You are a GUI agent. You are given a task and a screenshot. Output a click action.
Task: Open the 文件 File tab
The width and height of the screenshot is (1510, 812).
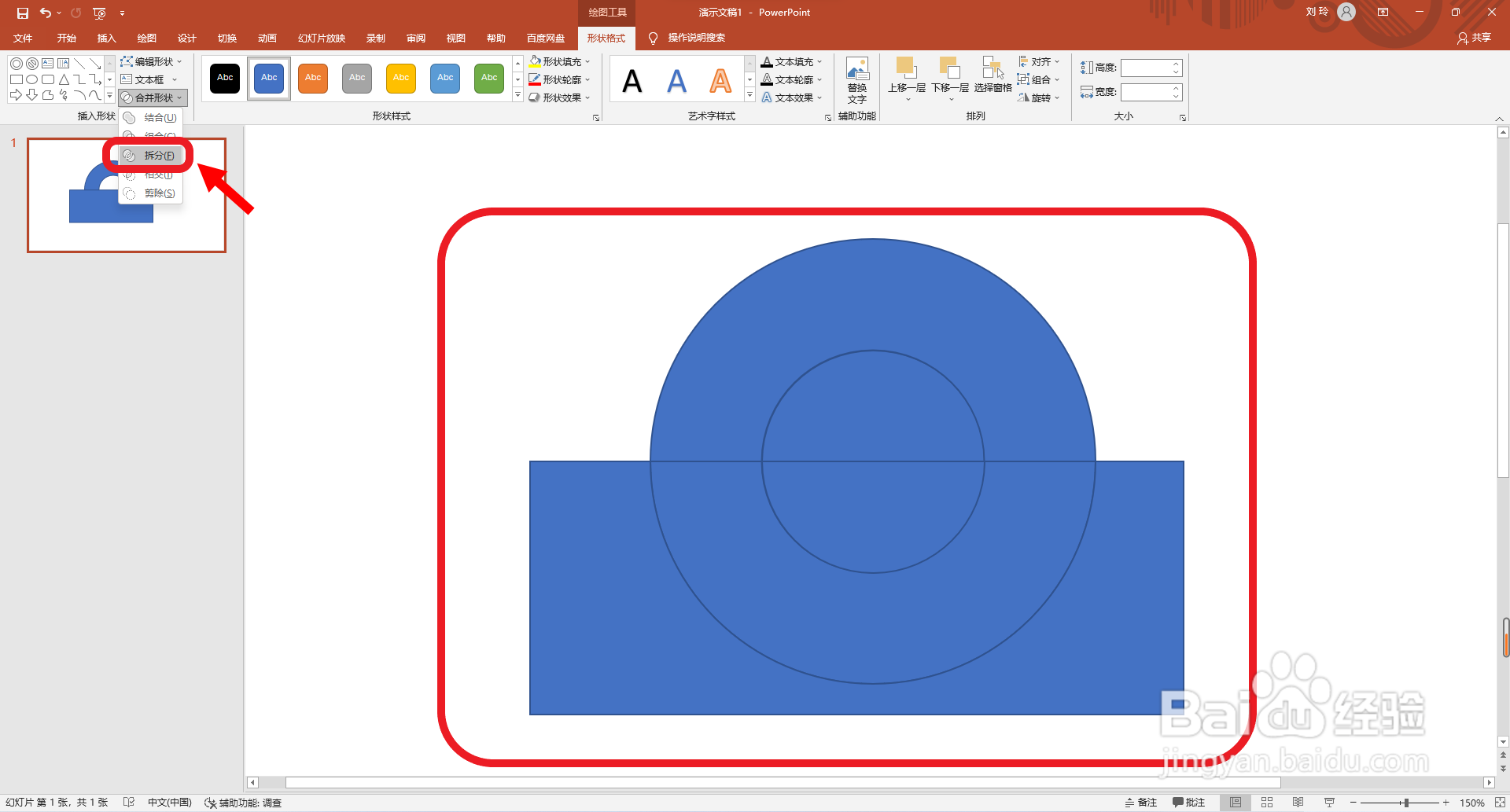point(23,38)
